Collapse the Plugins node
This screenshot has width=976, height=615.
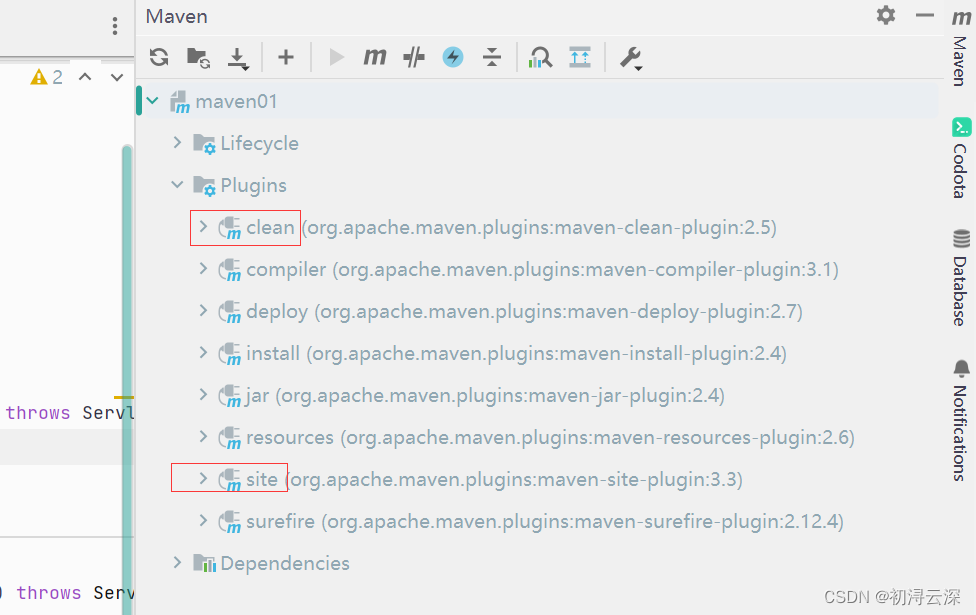click(177, 184)
